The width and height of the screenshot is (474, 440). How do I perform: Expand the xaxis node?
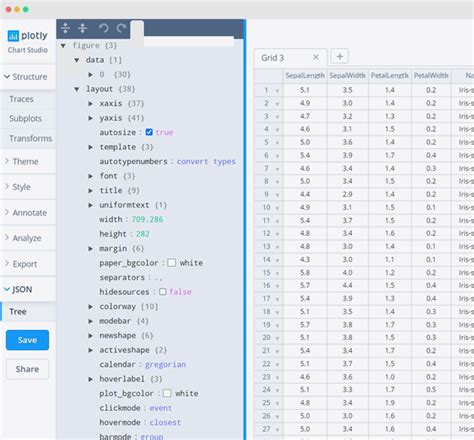pyautogui.click(x=90, y=103)
